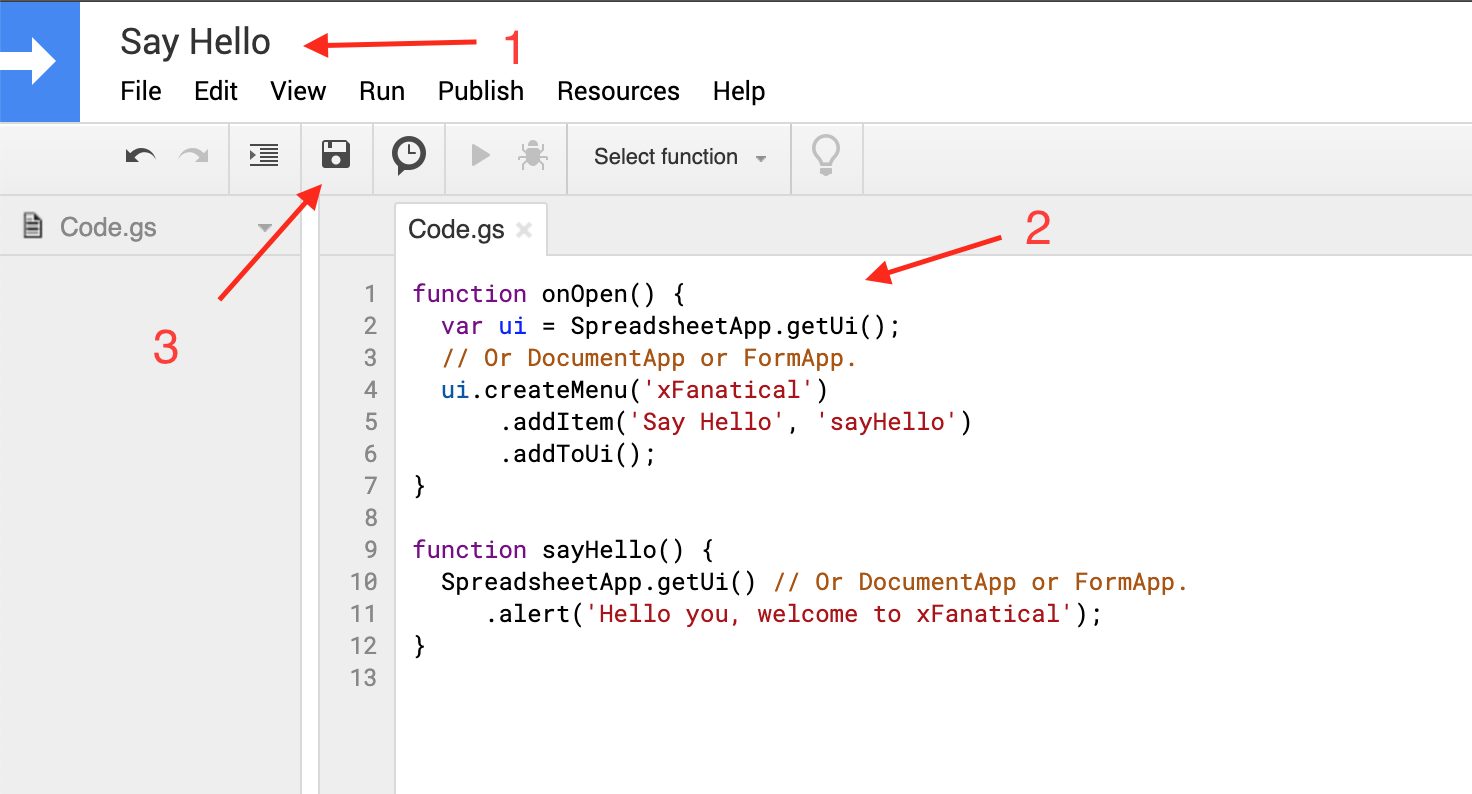Click the Code.gs file icon in sidebar
The width and height of the screenshot is (1472, 794).
[x=31, y=226]
